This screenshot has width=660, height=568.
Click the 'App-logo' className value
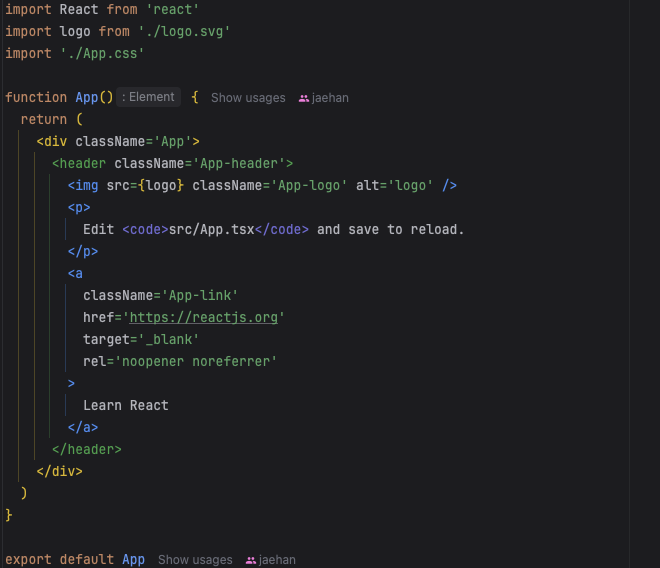click(309, 185)
